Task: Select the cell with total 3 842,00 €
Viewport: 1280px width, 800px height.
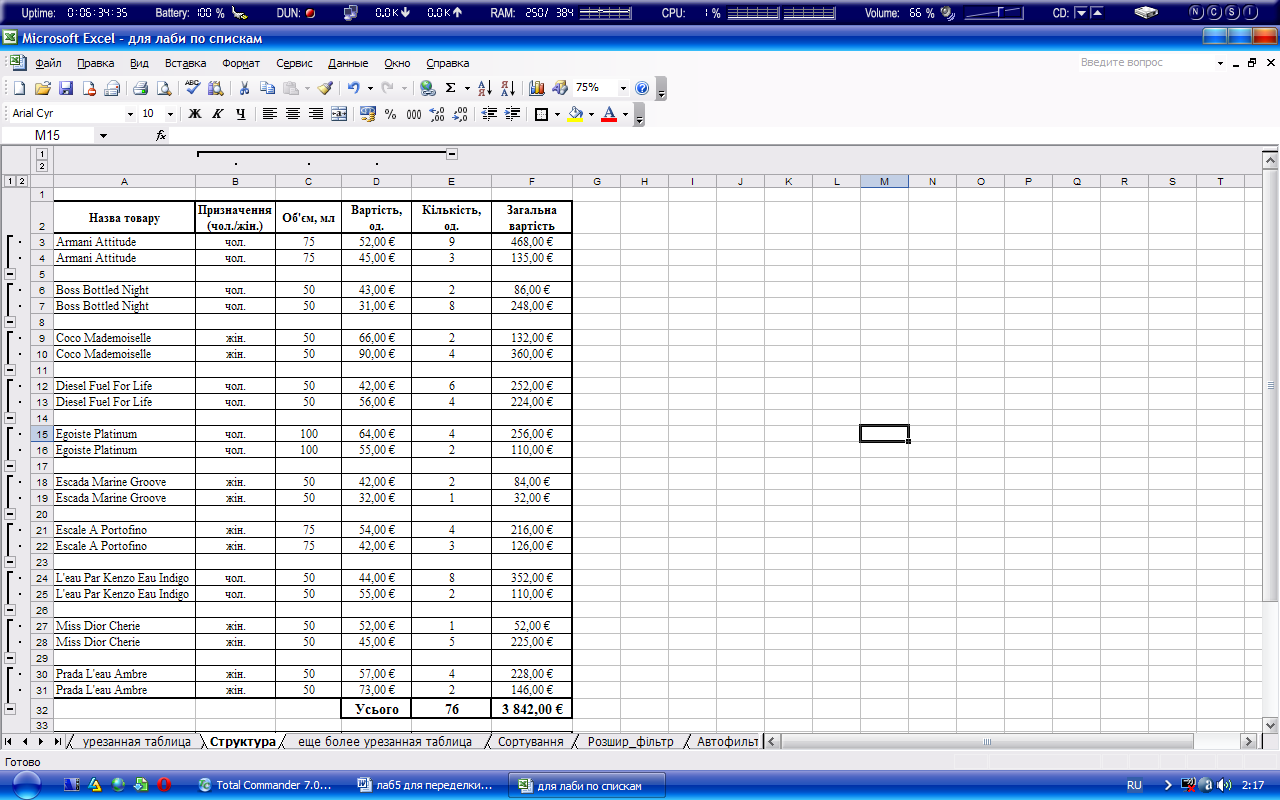Action: tap(531, 709)
